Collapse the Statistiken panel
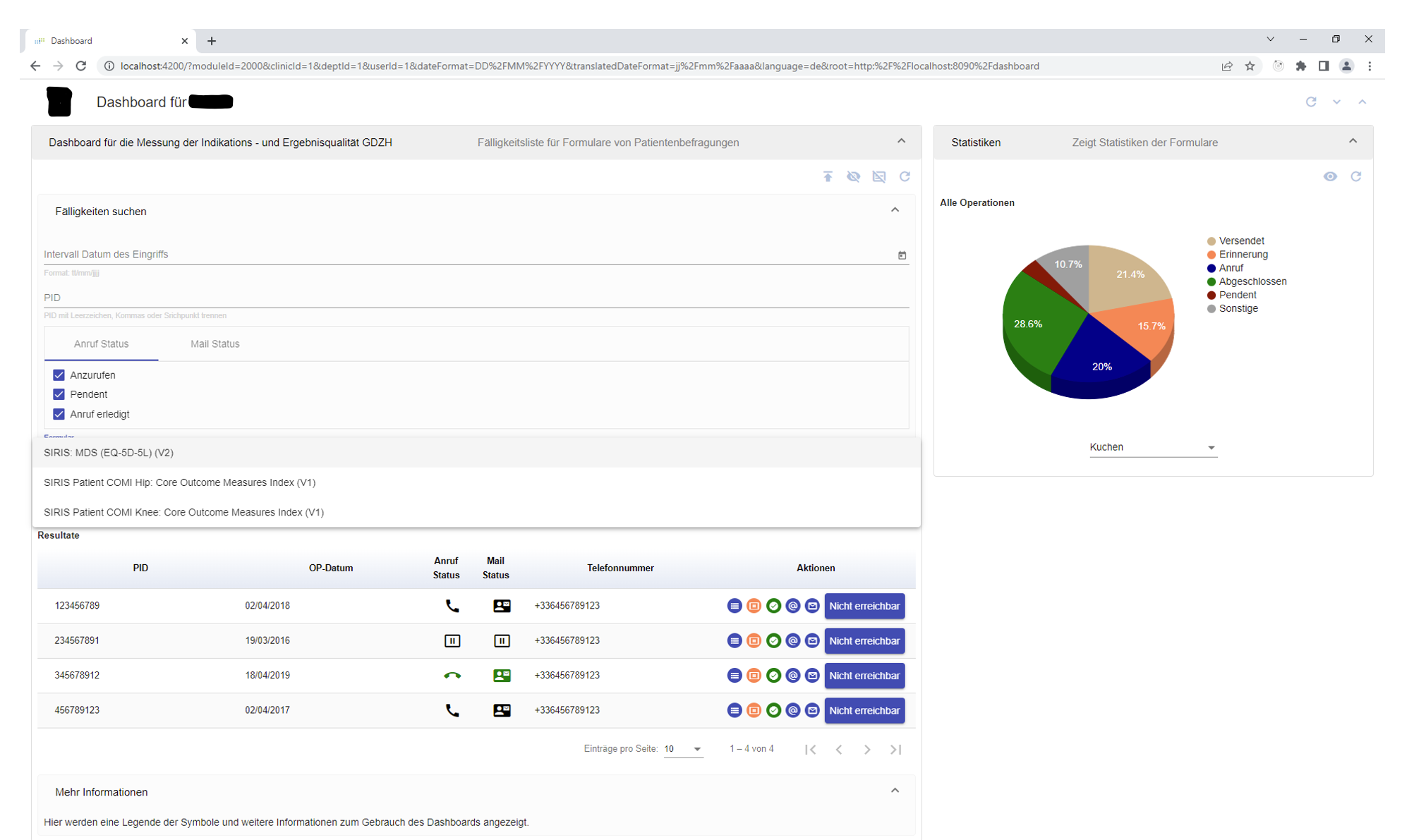Viewport: 1402px width, 840px height. pyautogui.click(x=1353, y=141)
